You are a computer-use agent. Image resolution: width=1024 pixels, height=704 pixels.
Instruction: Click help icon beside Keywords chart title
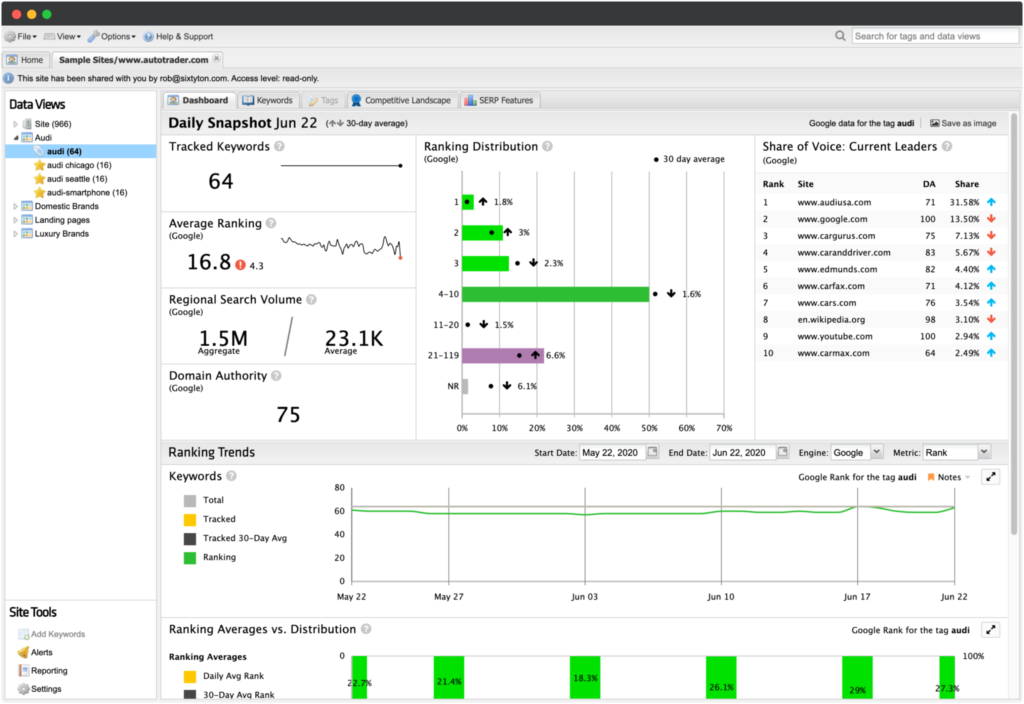231,476
